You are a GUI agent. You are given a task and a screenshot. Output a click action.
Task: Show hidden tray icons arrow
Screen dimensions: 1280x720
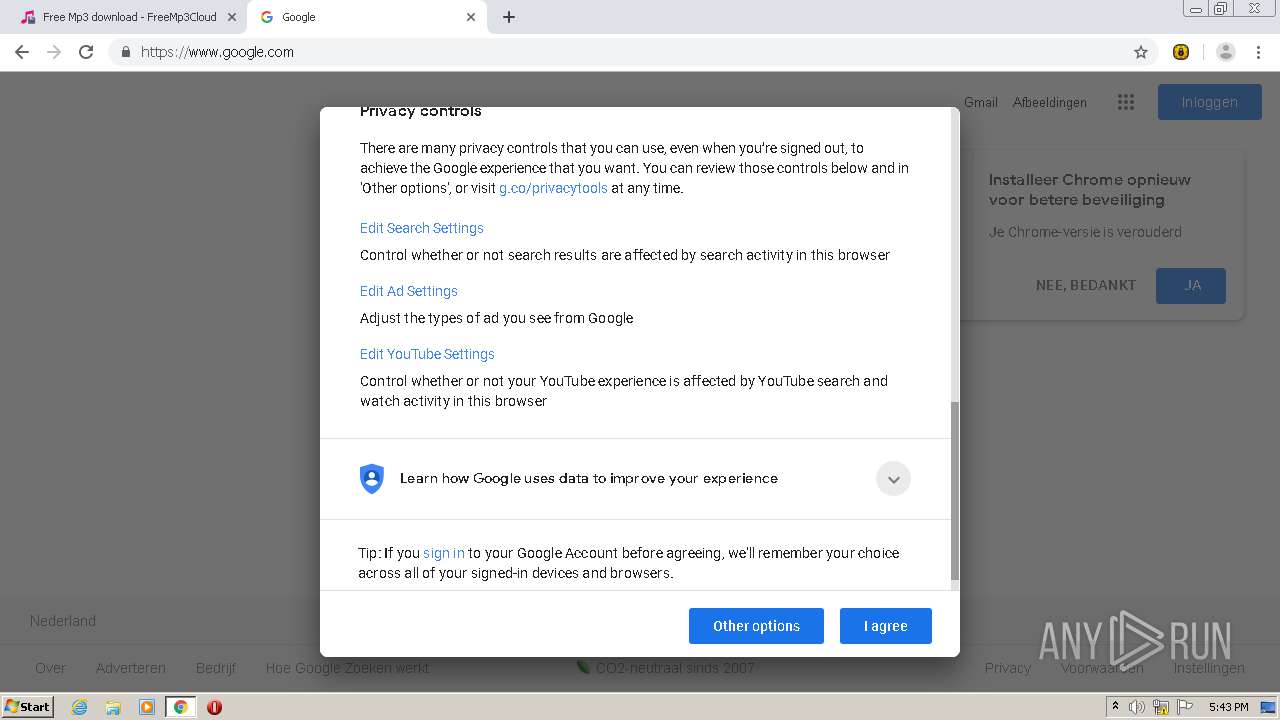(x=1115, y=707)
